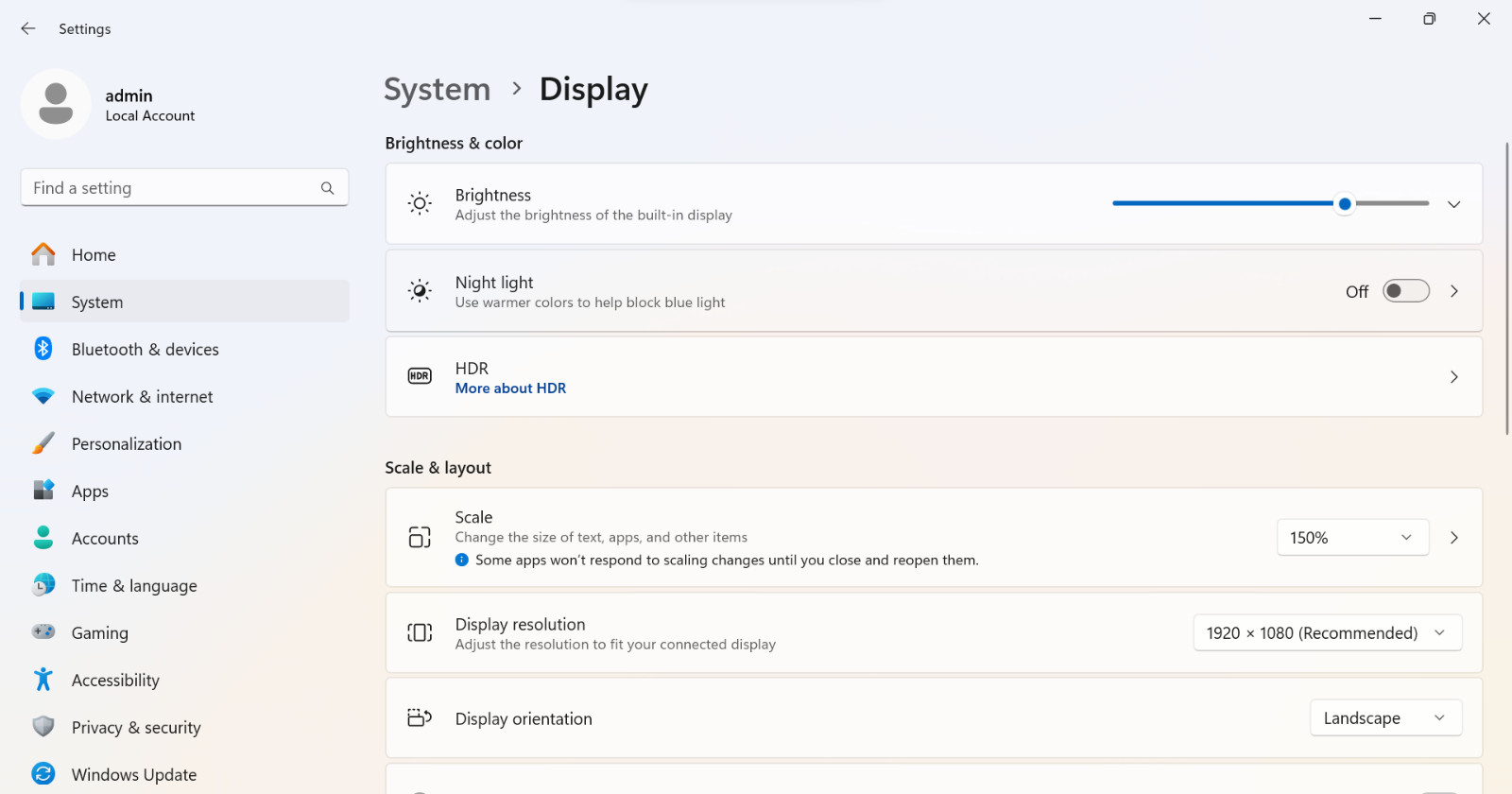
Task: Go to Privacy & security
Action: coord(184,727)
